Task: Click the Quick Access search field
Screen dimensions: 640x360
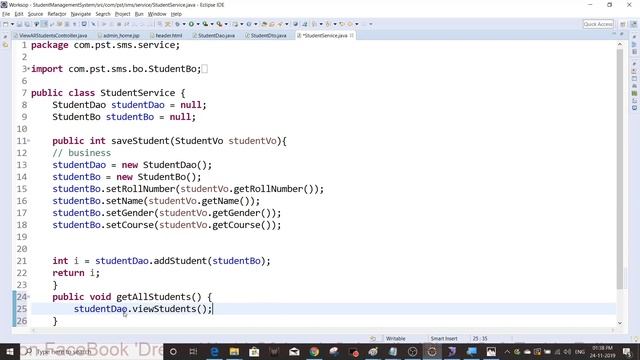Action: (x=598, y=24)
